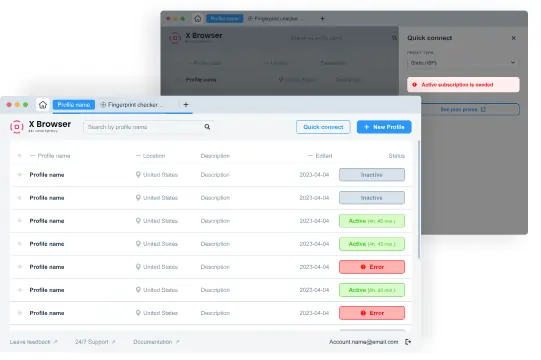Open Documentation link
This screenshot has height=360, width=541.
[x=156, y=342]
